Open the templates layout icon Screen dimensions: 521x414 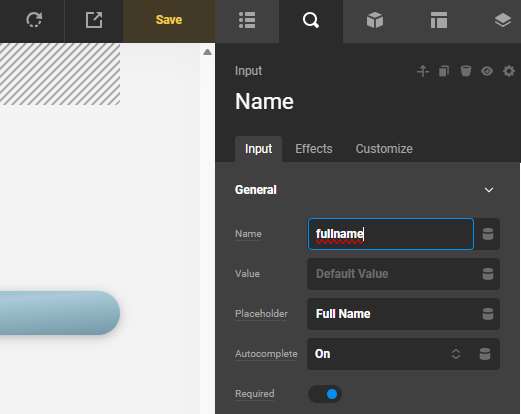click(439, 20)
